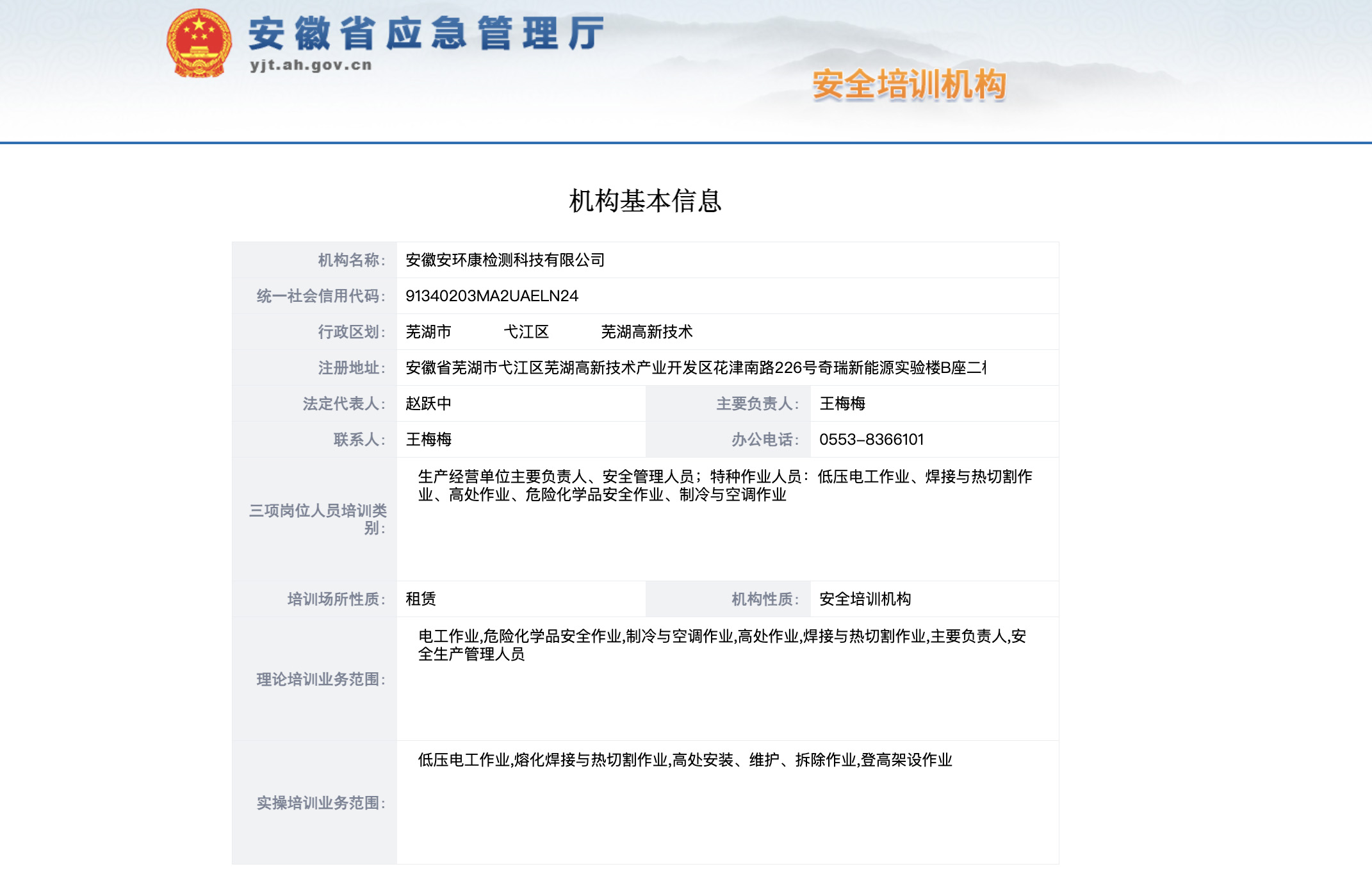
Task: Click the 行政区划 label
Action: tap(352, 331)
